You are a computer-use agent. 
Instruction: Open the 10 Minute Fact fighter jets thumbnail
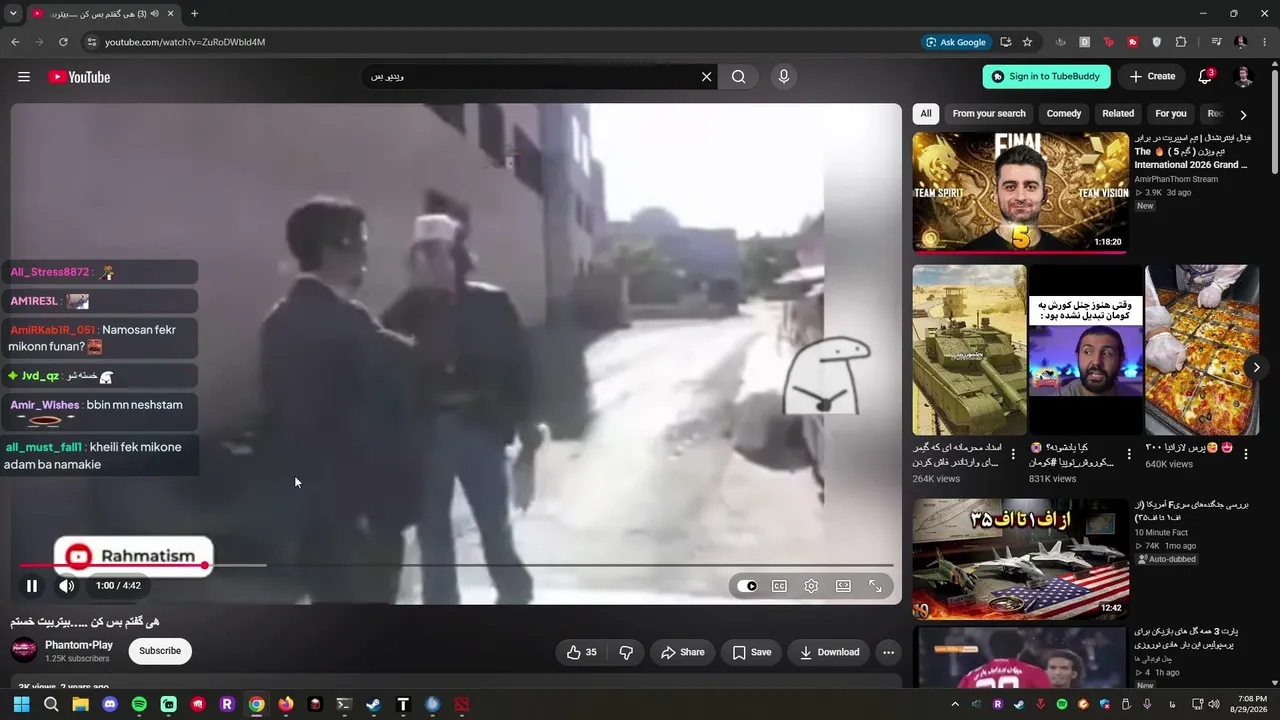click(x=1021, y=559)
